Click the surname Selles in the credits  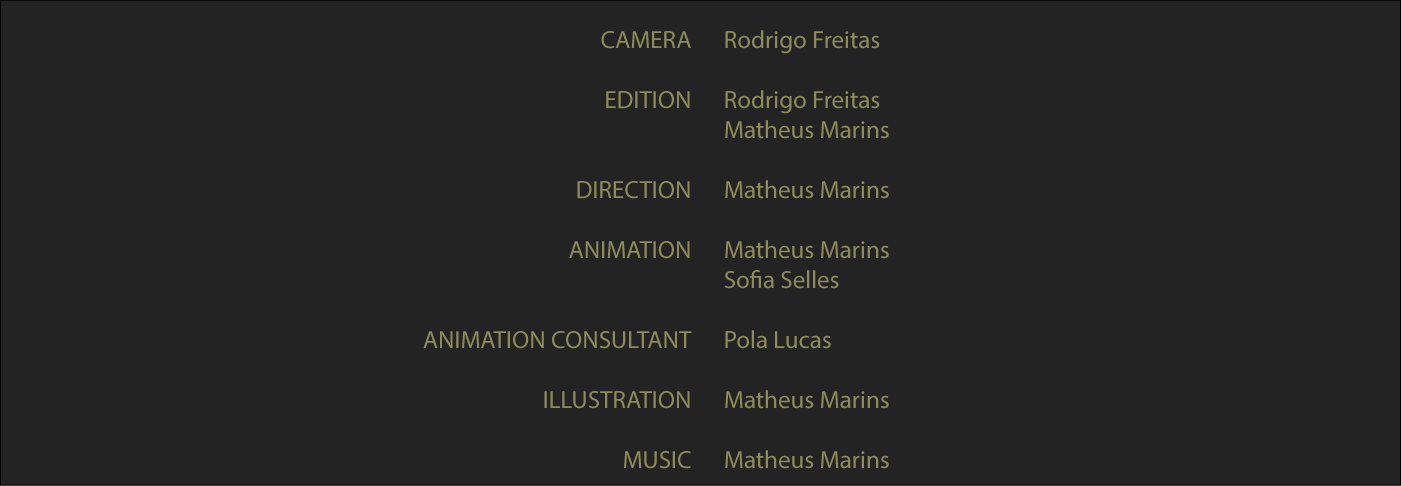(811, 281)
